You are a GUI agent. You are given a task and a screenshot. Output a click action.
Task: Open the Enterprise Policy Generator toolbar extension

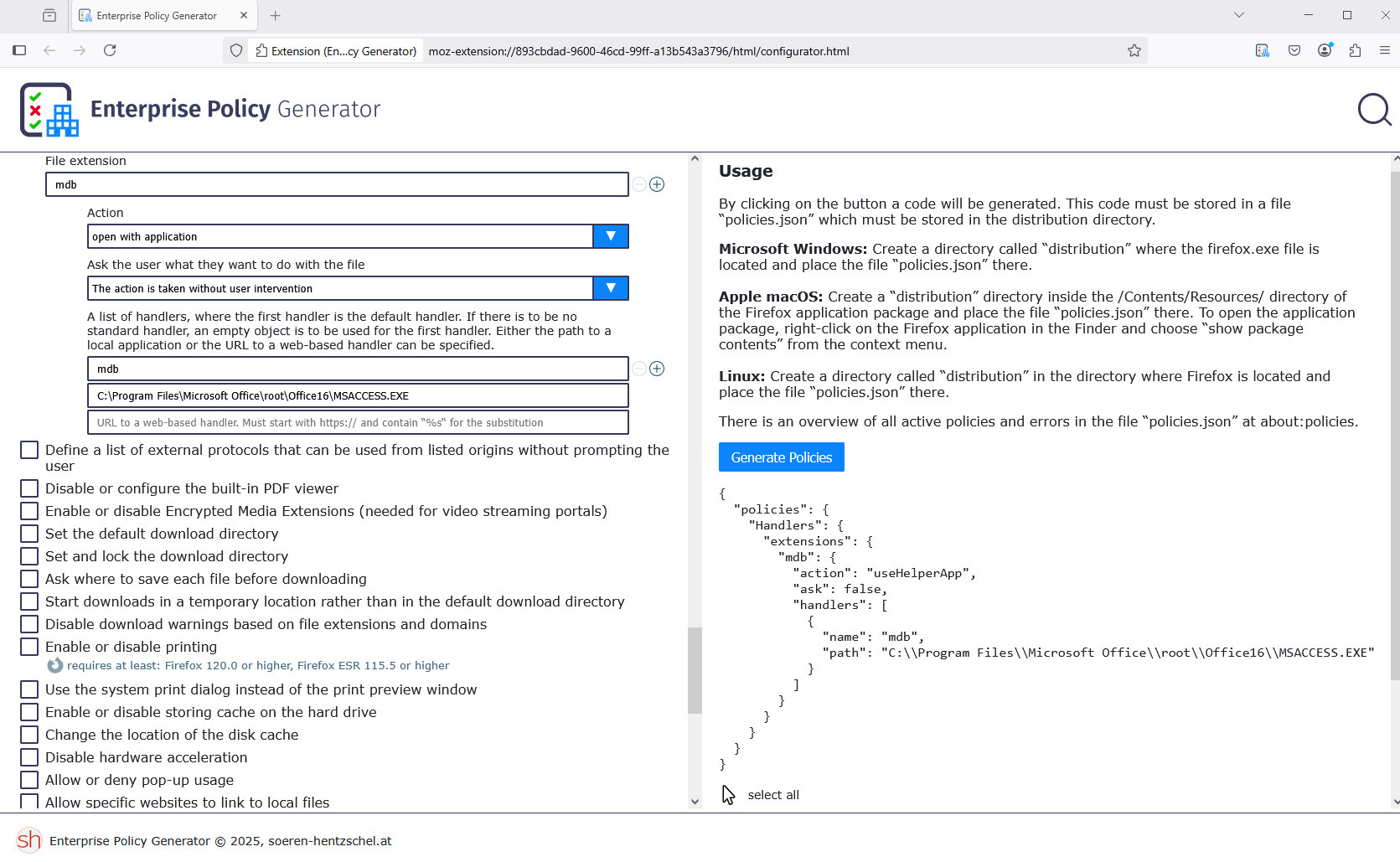(1263, 50)
